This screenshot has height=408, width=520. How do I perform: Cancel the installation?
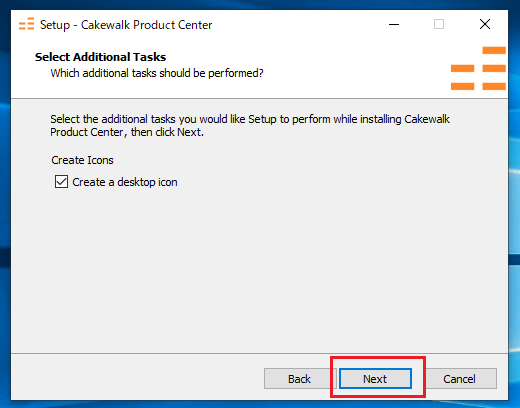459,379
